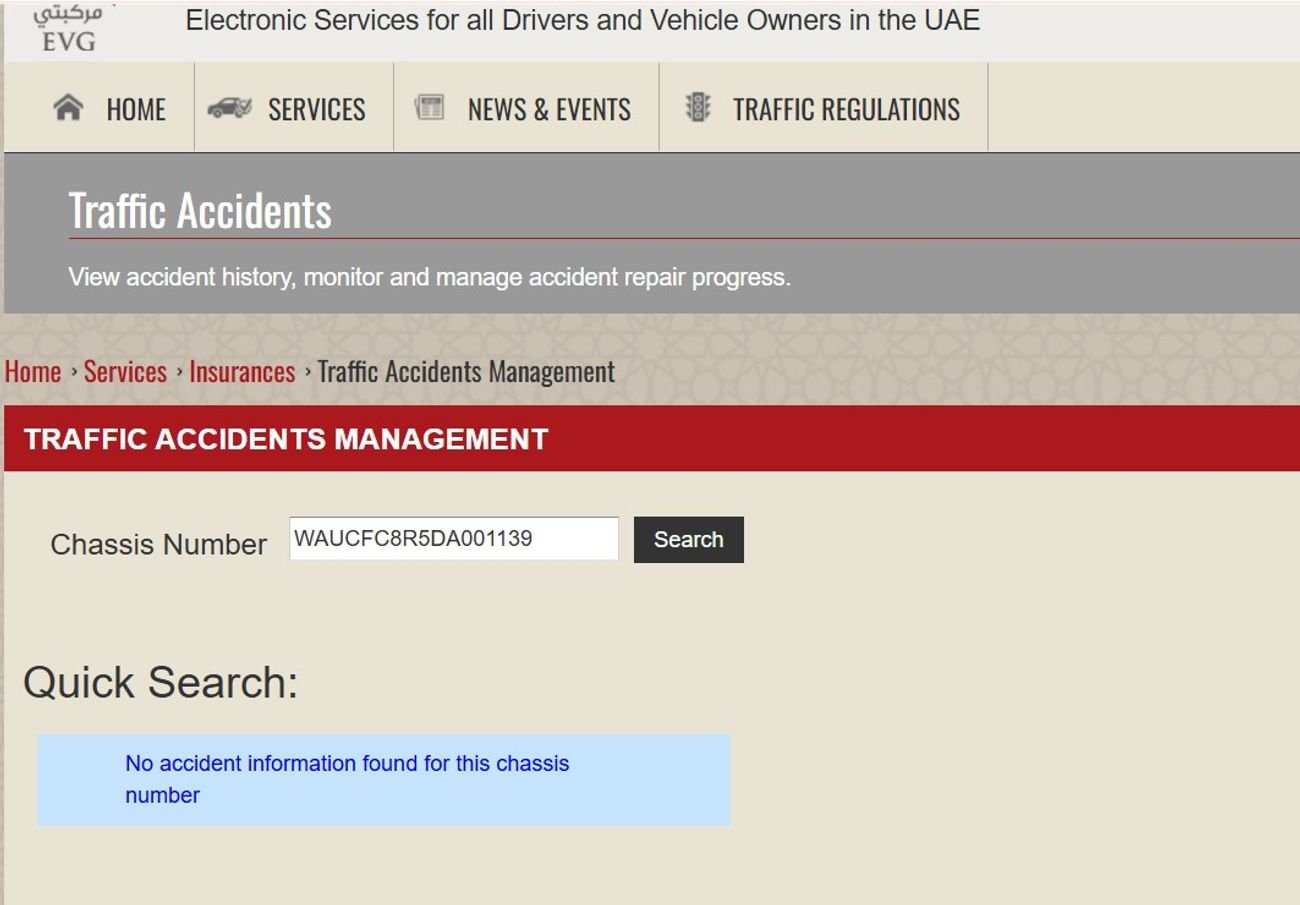The width and height of the screenshot is (1300, 905).
Task: Focus the Chassis Number input field
Action: click(454, 539)
